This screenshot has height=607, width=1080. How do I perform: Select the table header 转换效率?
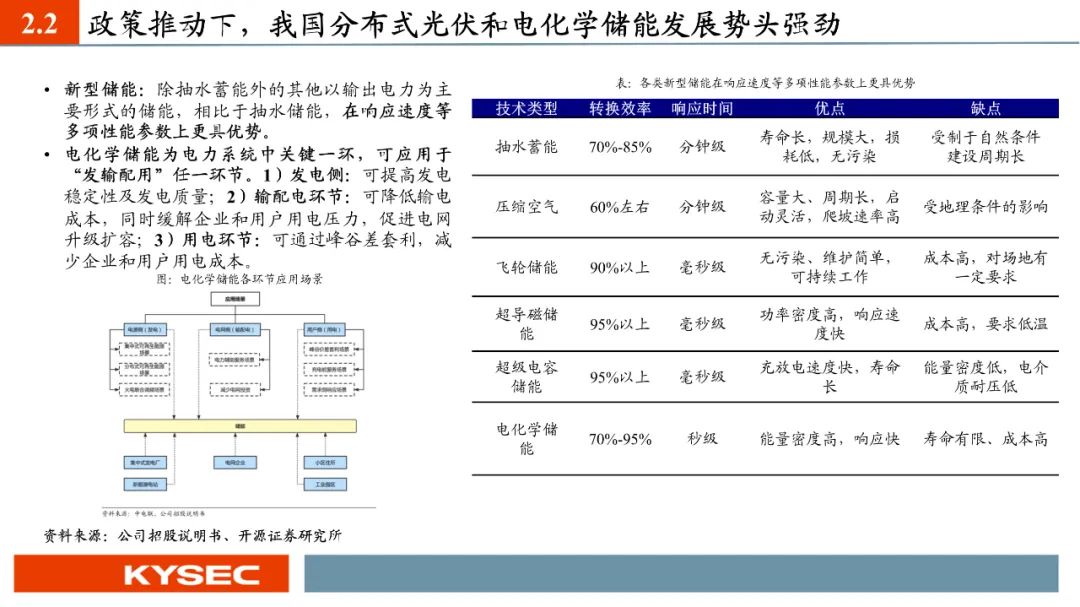pyautogui.click(x=620, y=109)
